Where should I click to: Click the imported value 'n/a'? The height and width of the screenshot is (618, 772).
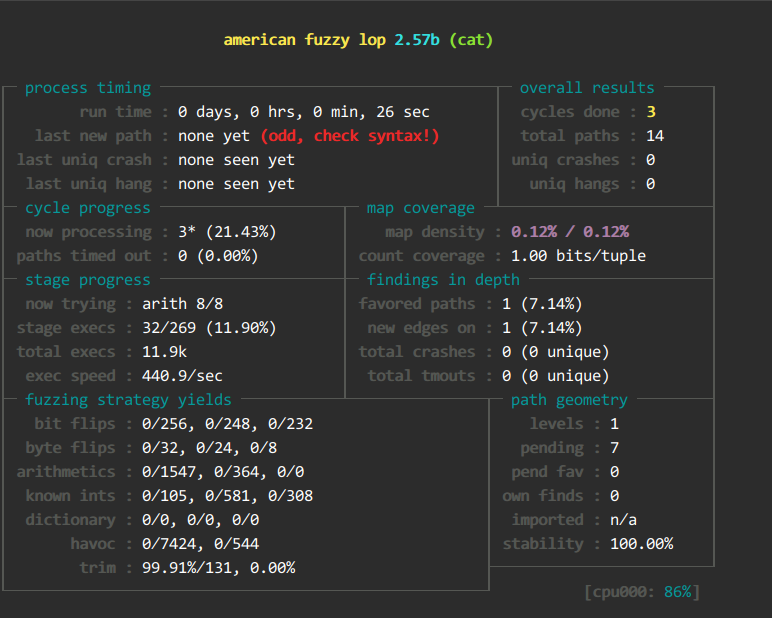click(x=623, y=520)
